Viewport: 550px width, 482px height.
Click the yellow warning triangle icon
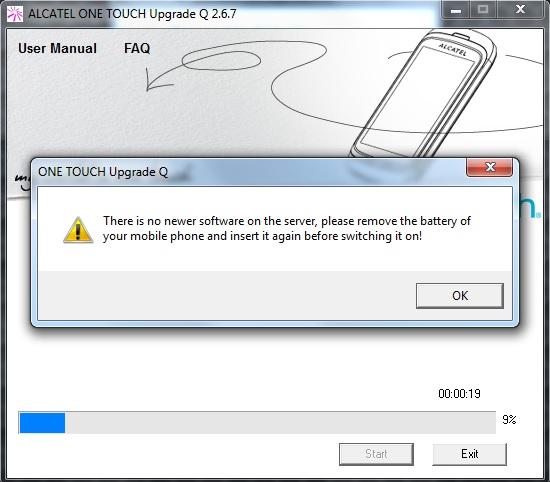point(78,230)
